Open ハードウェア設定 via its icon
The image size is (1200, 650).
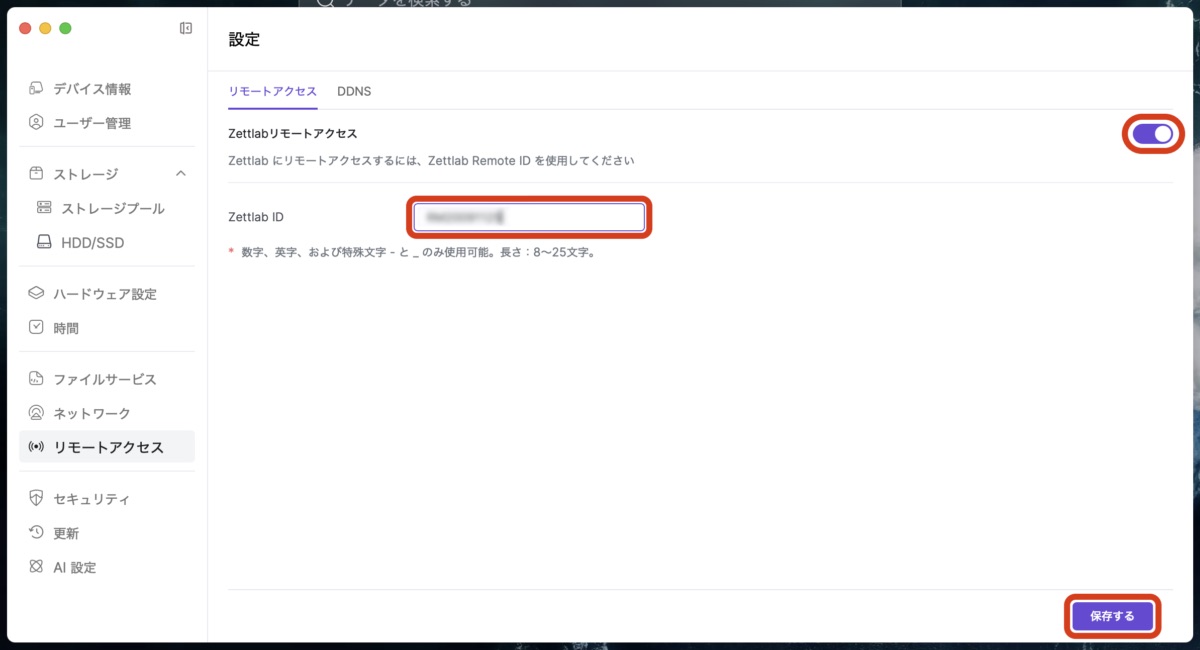click(34, 293)
